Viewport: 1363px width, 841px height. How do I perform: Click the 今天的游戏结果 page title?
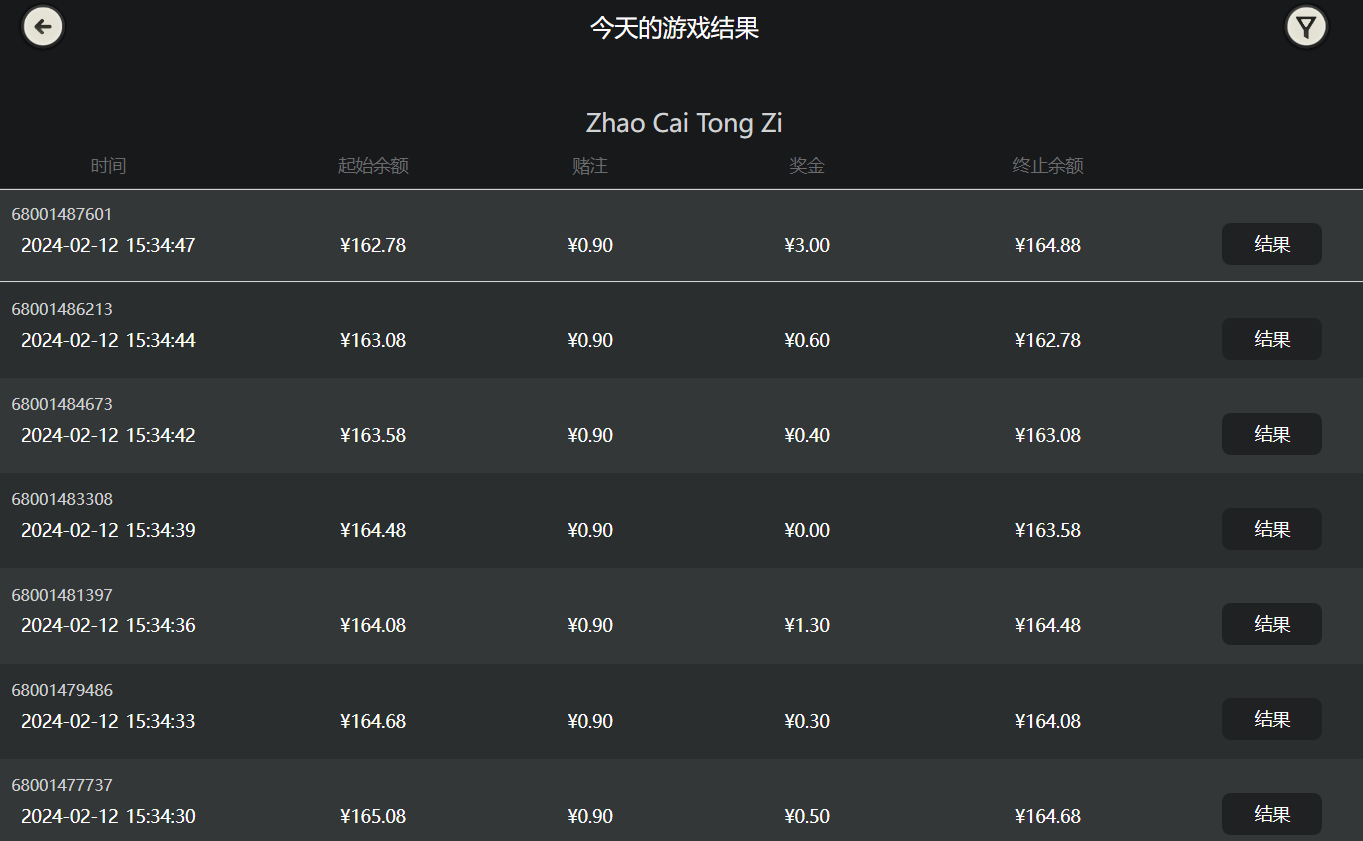click(675, 28)
